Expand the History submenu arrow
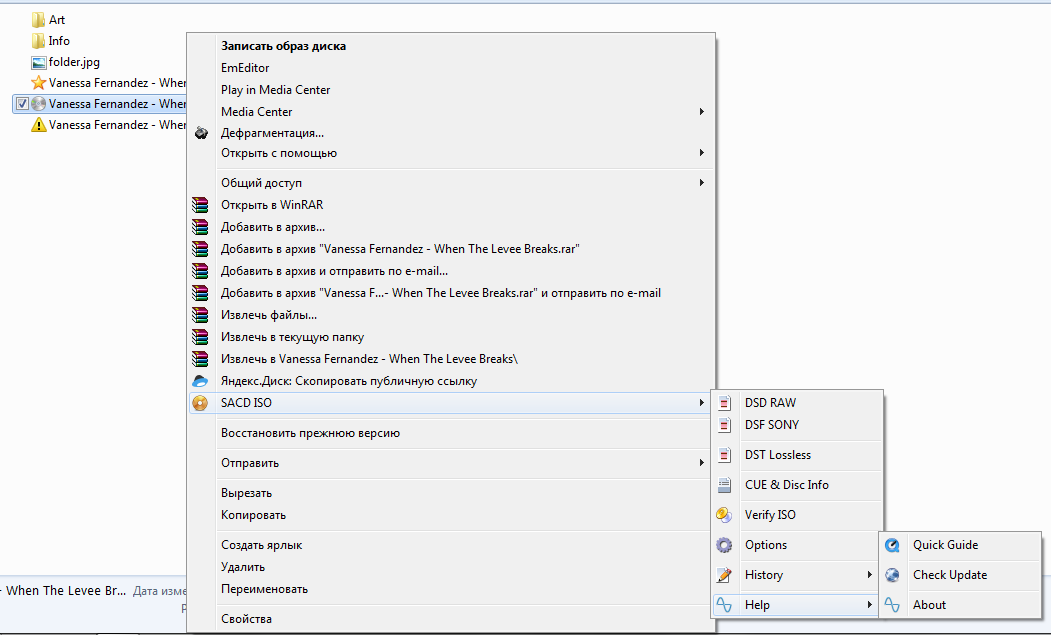Screen dimensions: 1051x635 tap(869, 575)
